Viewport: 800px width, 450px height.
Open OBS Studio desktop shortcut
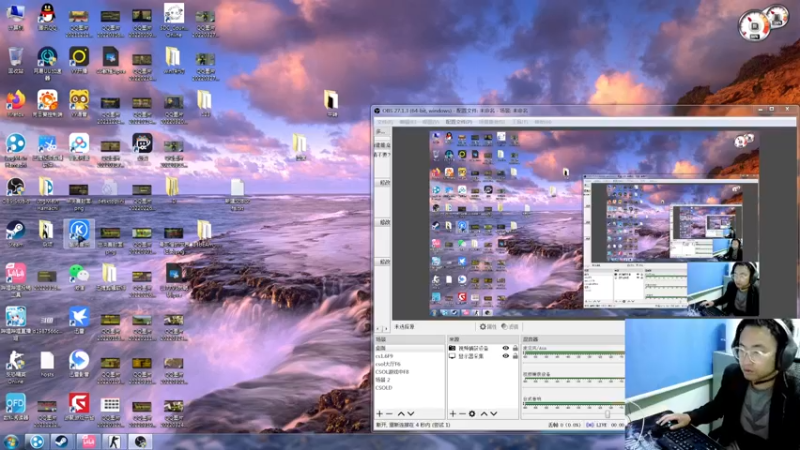tap(15, 191)
